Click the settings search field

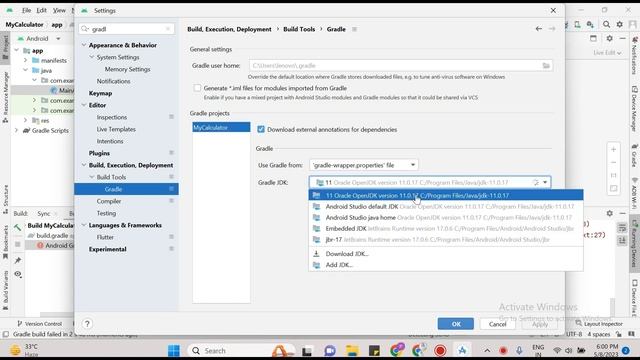(127, 29)
